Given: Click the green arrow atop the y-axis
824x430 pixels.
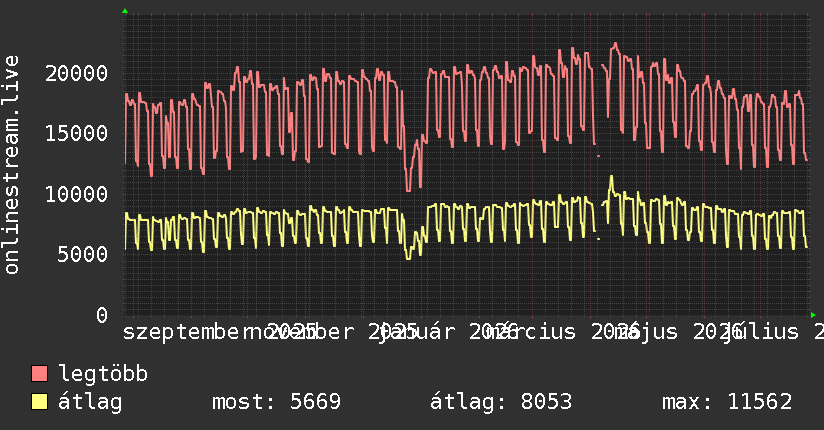Looking at the screenshot, I should [x=125, y=11].
